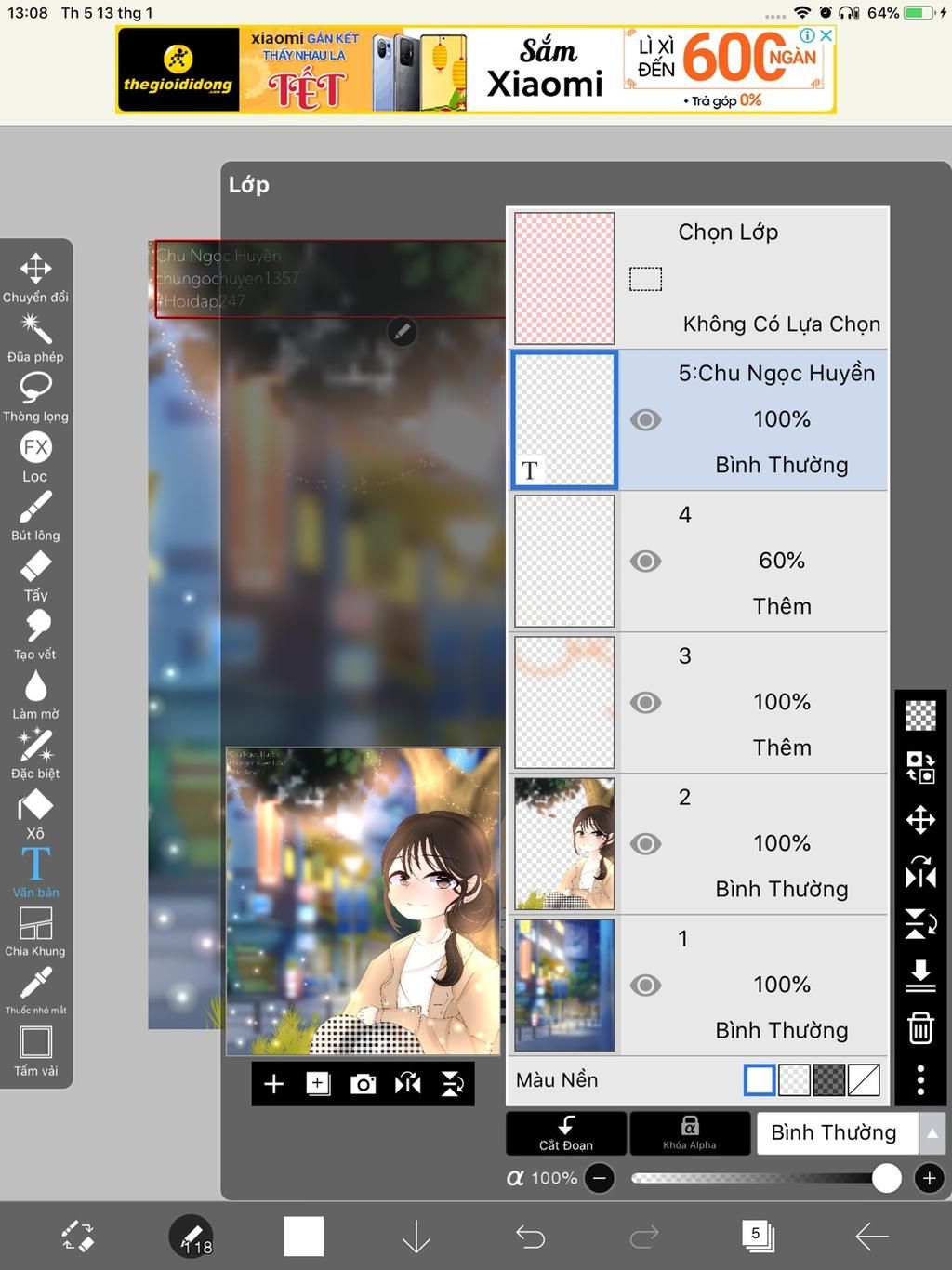Open the Tấm vải canvas tool

[35, 1051]
